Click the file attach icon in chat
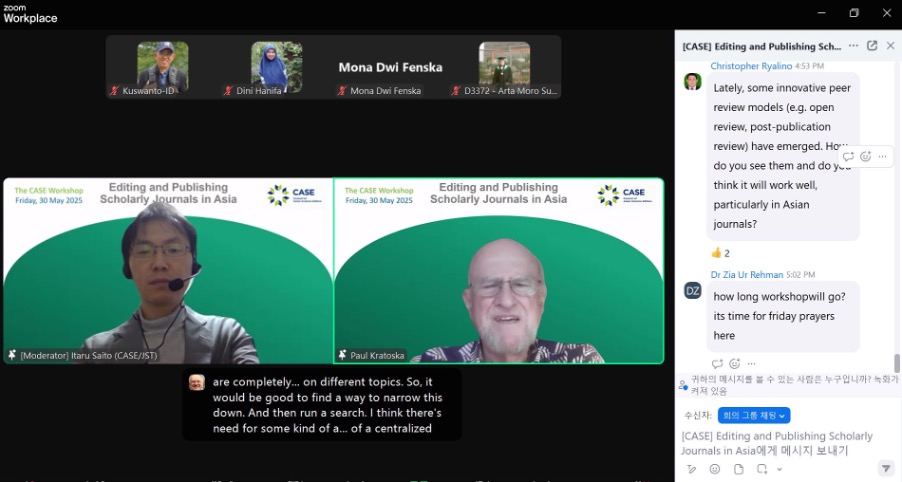The image size is (902, 482). (738, 469)
